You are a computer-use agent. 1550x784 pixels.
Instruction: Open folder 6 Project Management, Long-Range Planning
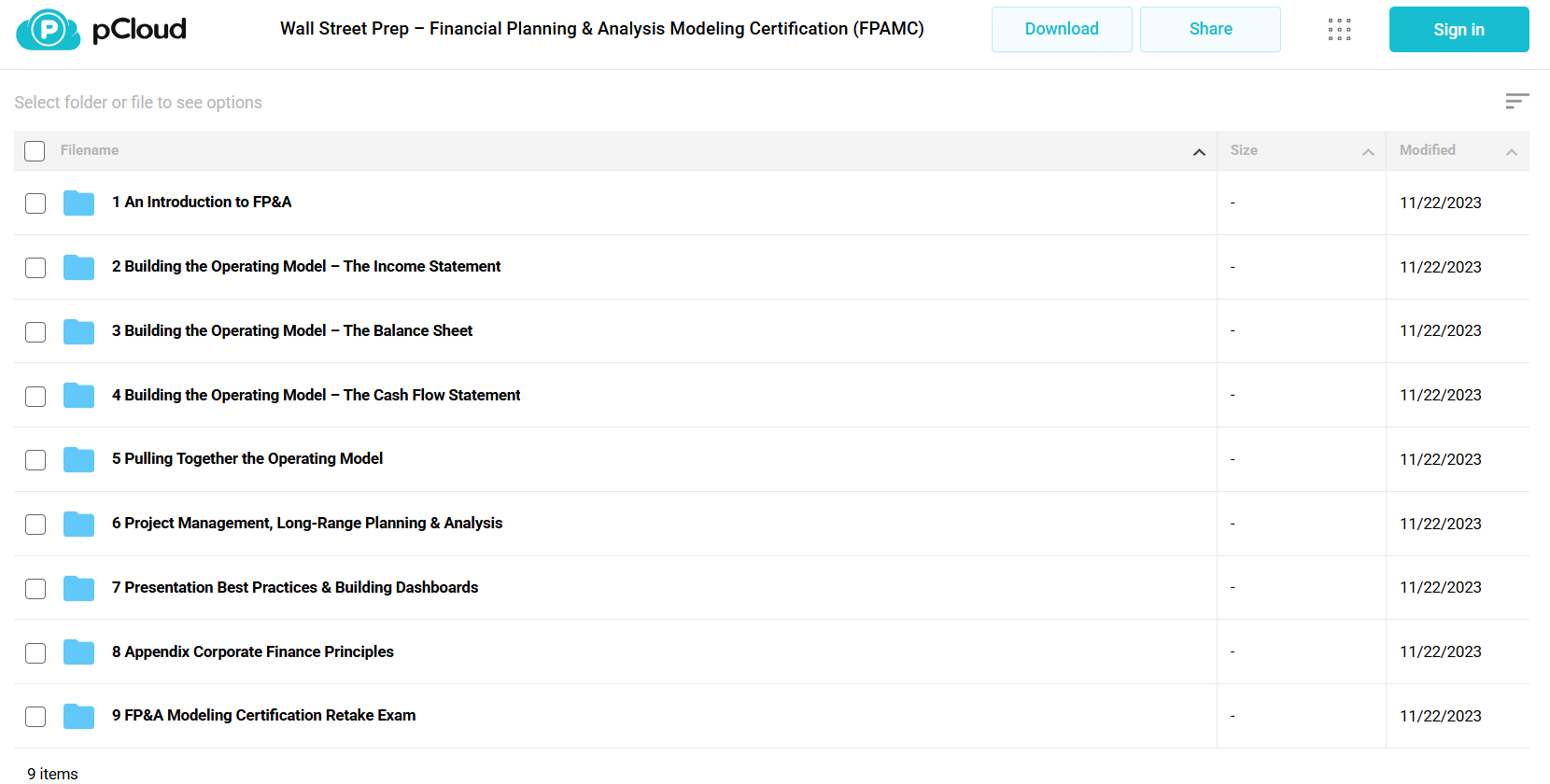307,523
